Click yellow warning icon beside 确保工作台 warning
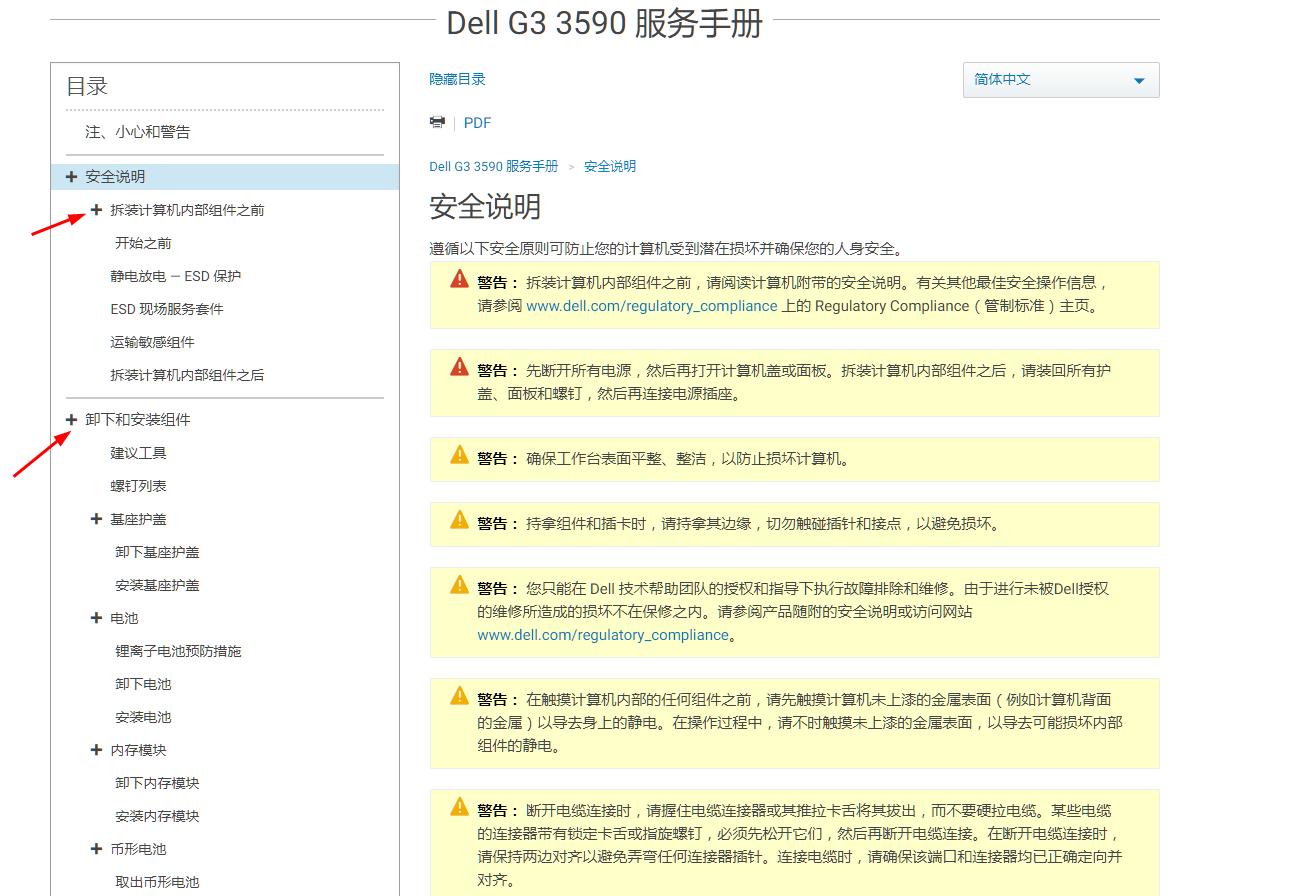 [x=457, y=457]
